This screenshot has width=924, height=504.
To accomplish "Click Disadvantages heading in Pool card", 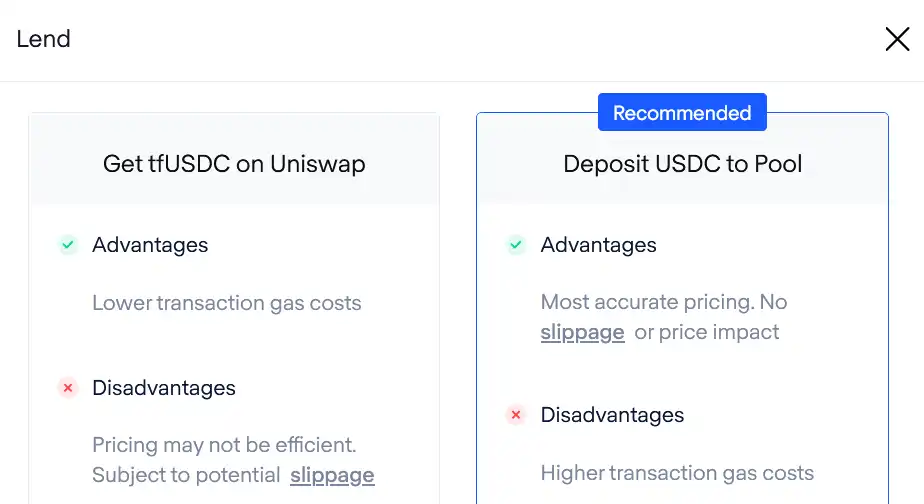I will click(x=612, y=415).
